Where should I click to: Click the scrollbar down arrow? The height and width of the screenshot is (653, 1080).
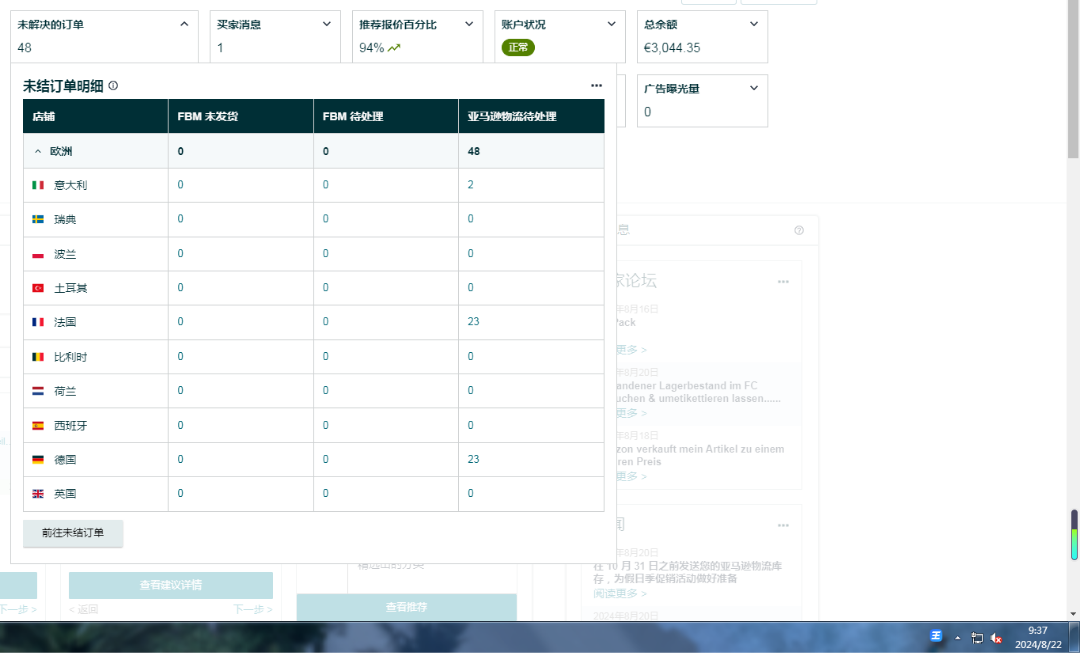[1073, 614]
